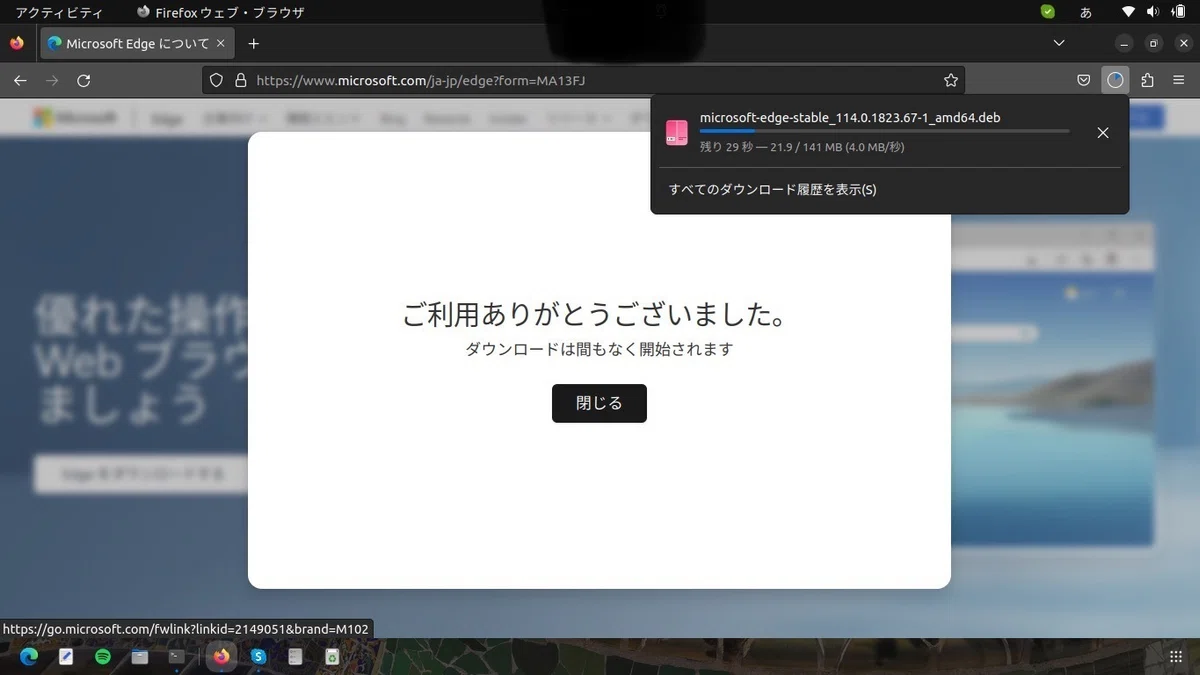
Task: Show site security padlock information
Action: [240, 81]
